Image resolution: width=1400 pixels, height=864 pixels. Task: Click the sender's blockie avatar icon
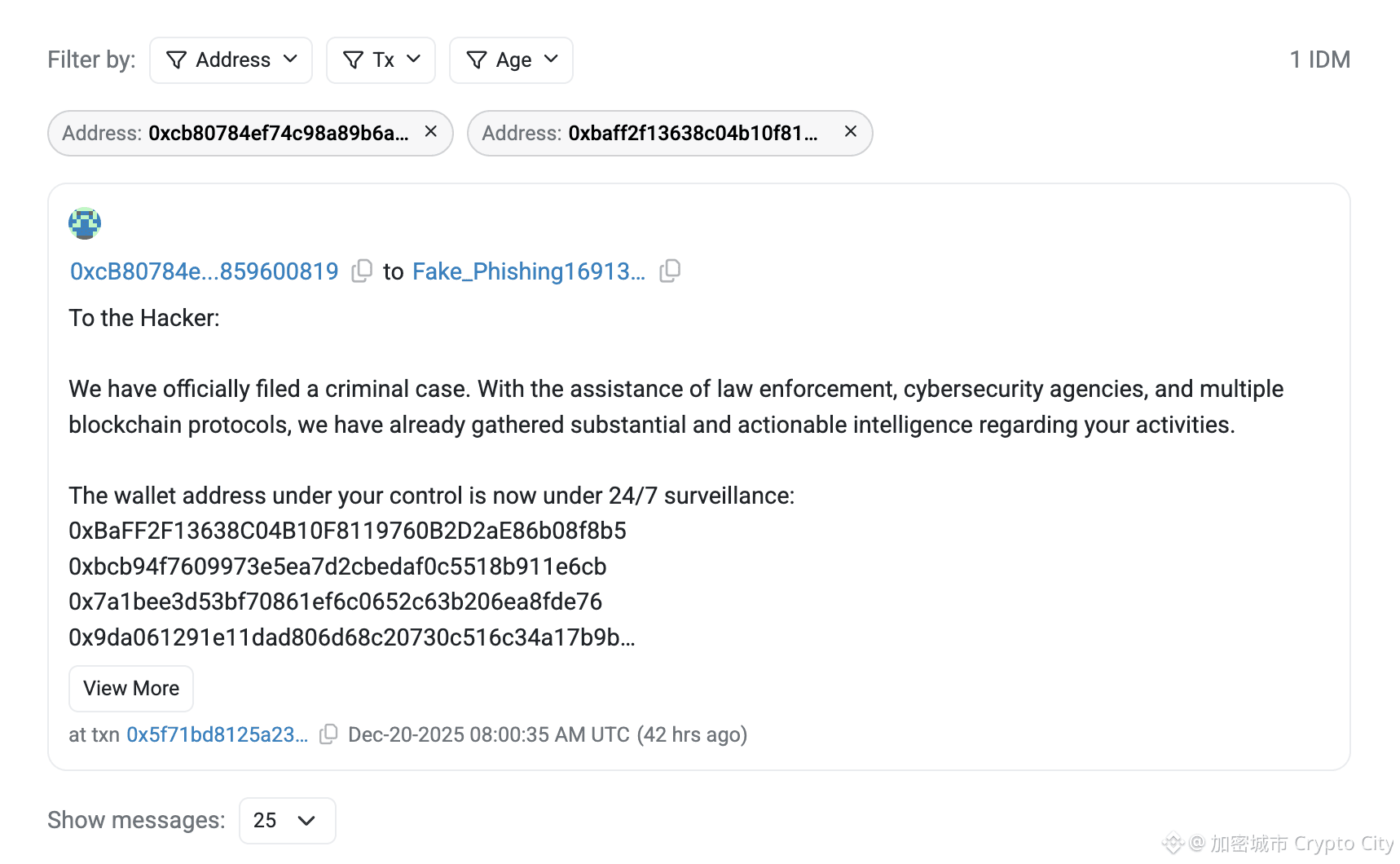tap(85, 223)
